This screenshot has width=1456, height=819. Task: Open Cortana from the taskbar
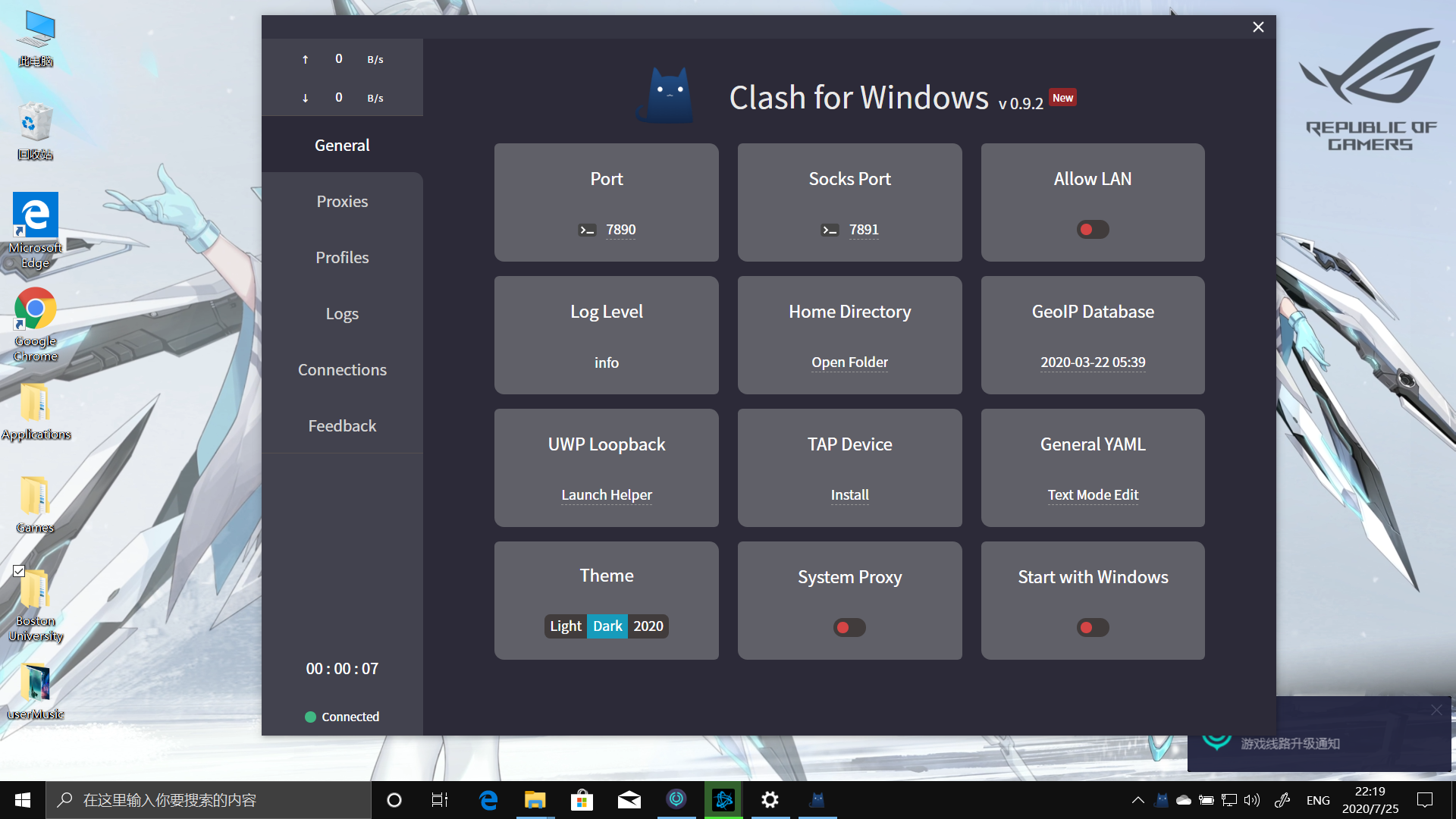(394, 800)
